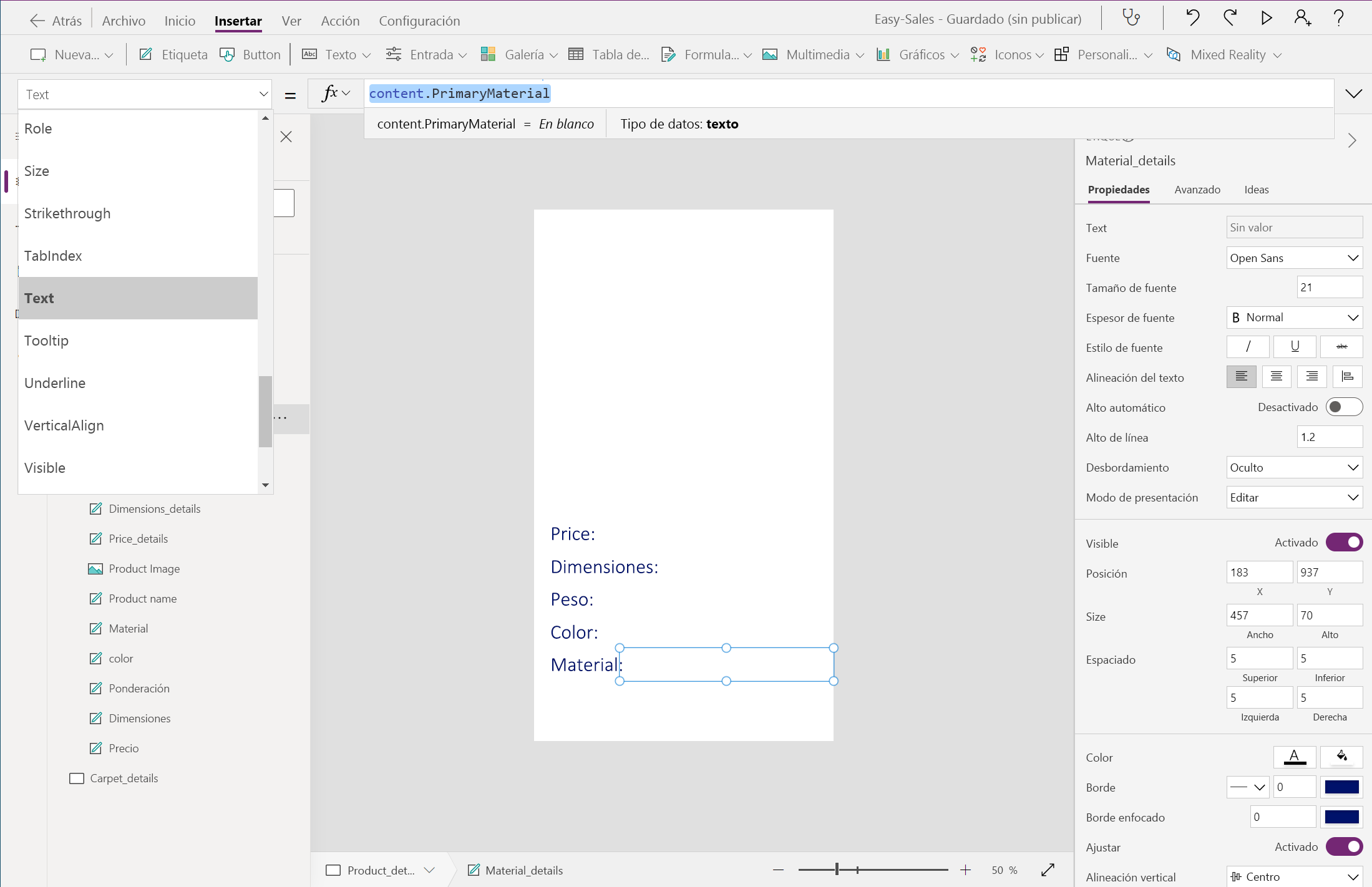Toggle the Alto automático switch
Viewport: 1372px width, 887px height.
coord(1344,407)
